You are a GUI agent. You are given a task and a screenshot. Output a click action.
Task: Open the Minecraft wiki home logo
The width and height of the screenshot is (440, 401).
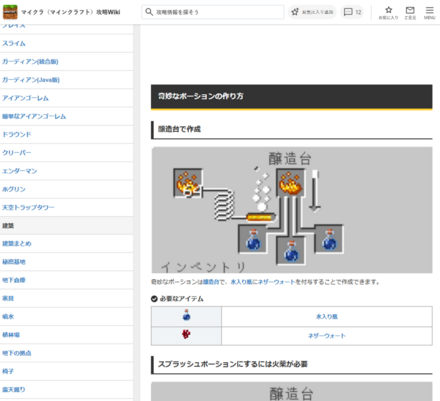(x=10, y=12)
